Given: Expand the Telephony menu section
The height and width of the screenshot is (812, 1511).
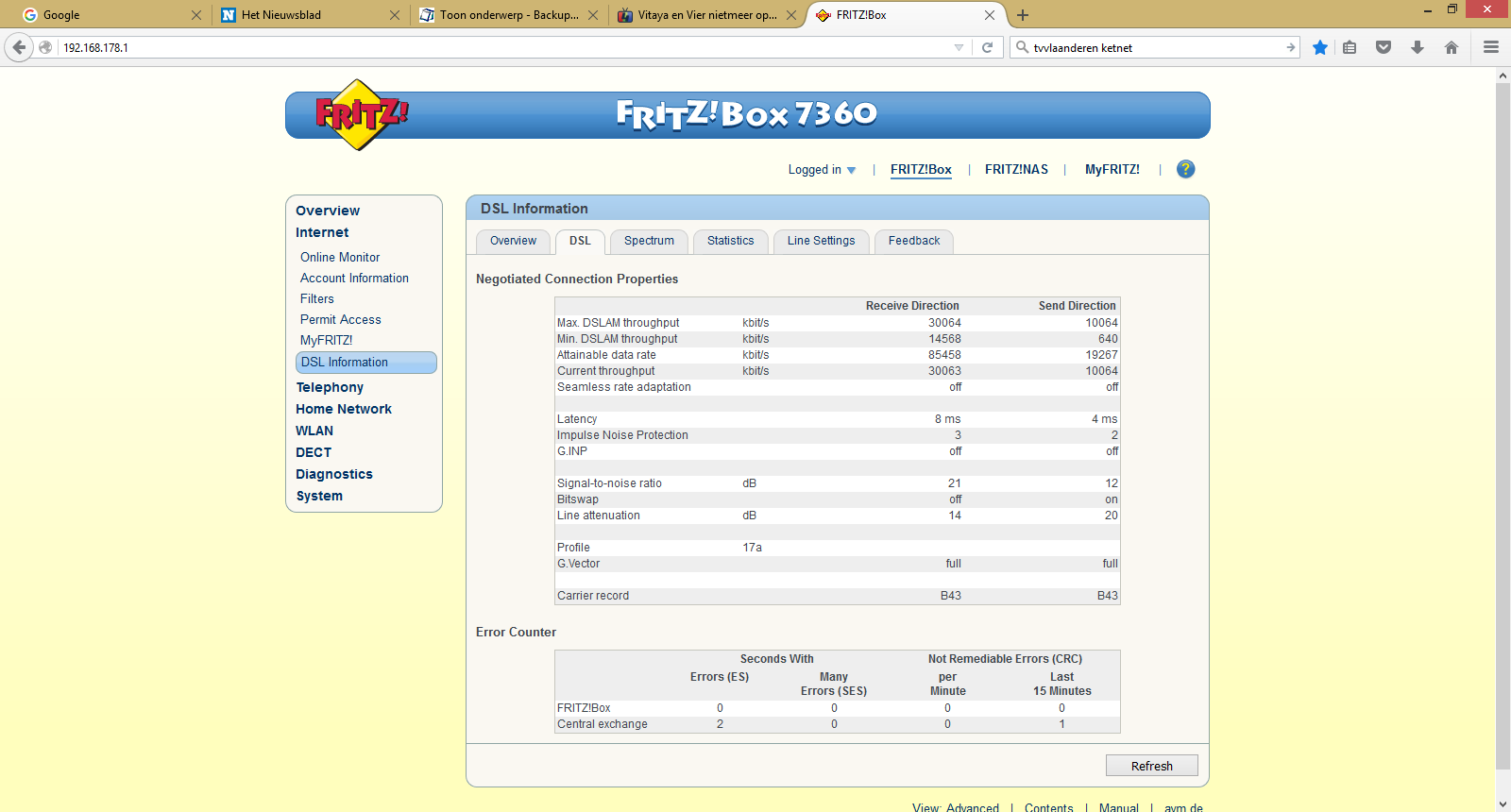Looking at the screenshot, I should [330, 387].
